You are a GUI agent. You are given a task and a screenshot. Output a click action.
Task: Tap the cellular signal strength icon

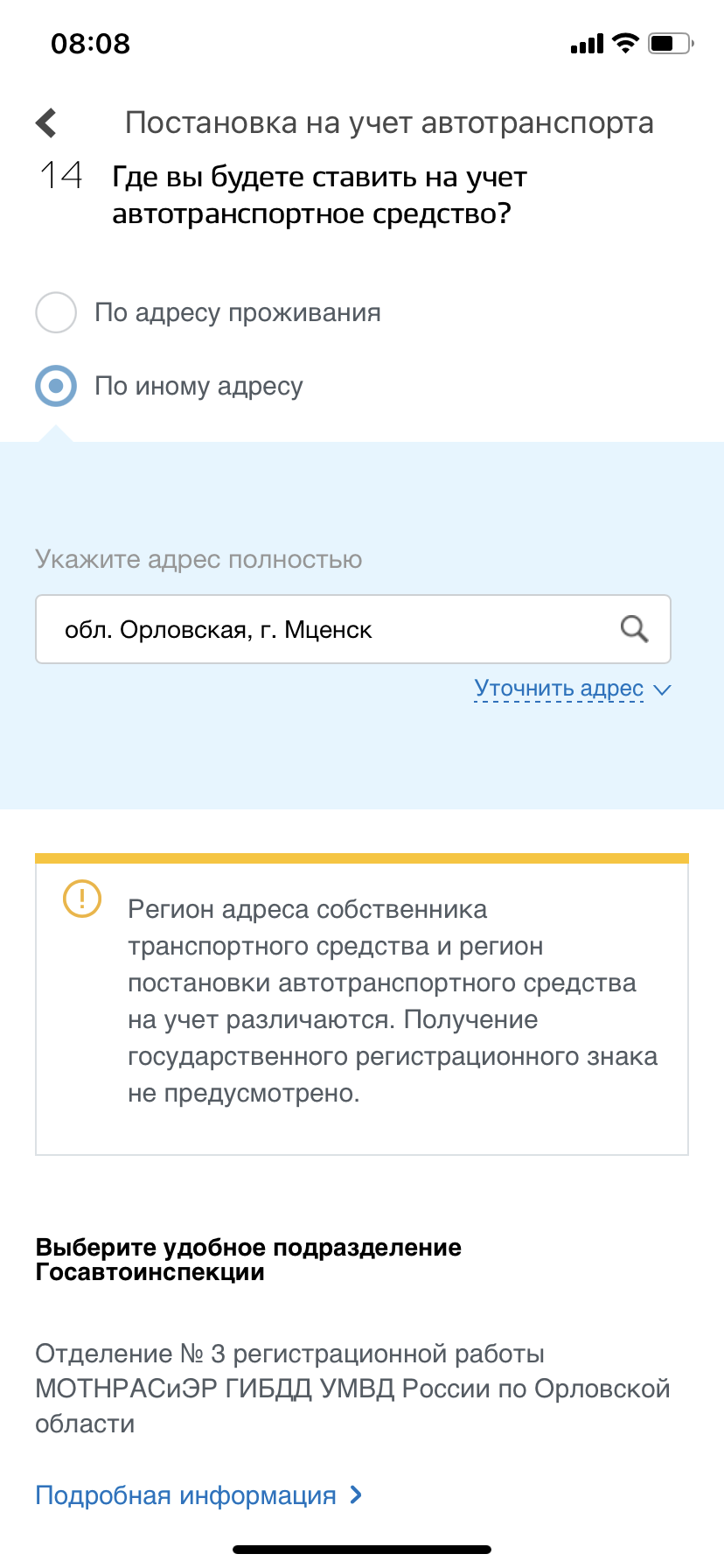587,44
